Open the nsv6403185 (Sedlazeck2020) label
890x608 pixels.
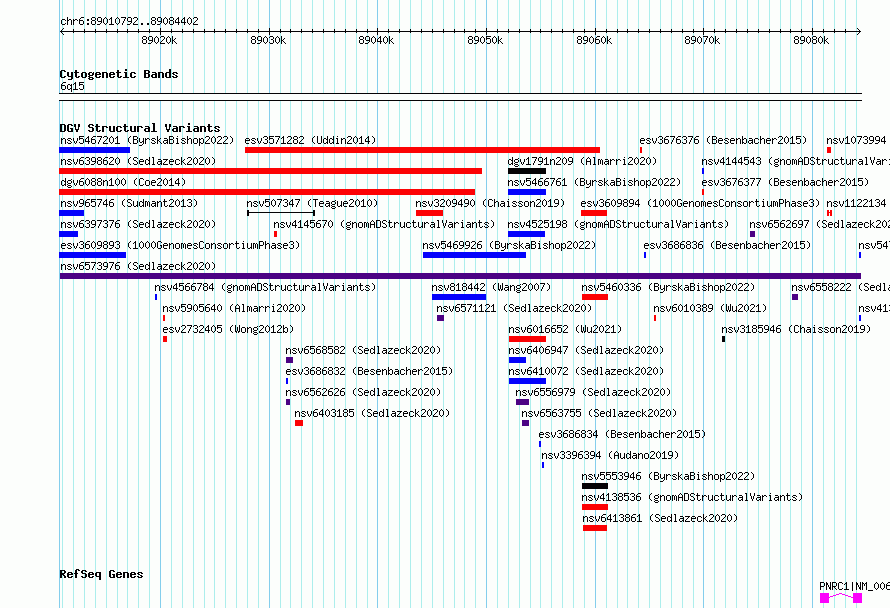click(372, 413)
